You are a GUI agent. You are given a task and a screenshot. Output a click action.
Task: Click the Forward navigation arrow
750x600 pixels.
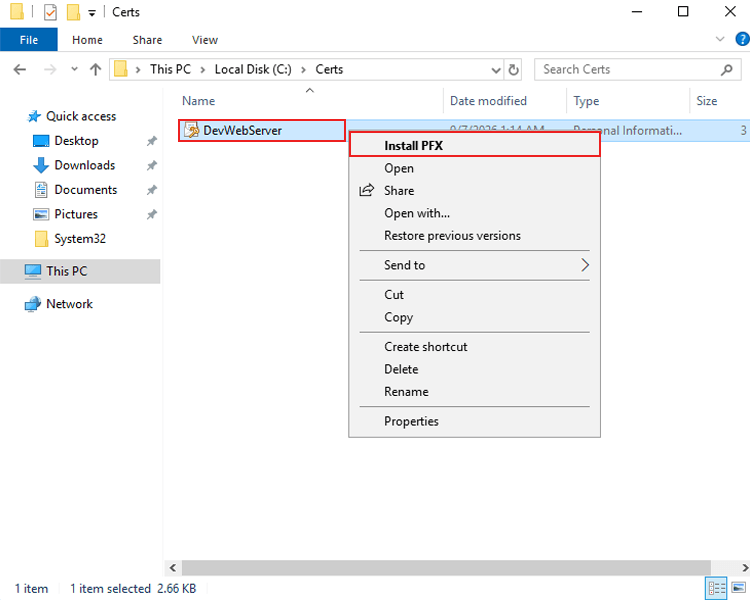tap(50, 70)
